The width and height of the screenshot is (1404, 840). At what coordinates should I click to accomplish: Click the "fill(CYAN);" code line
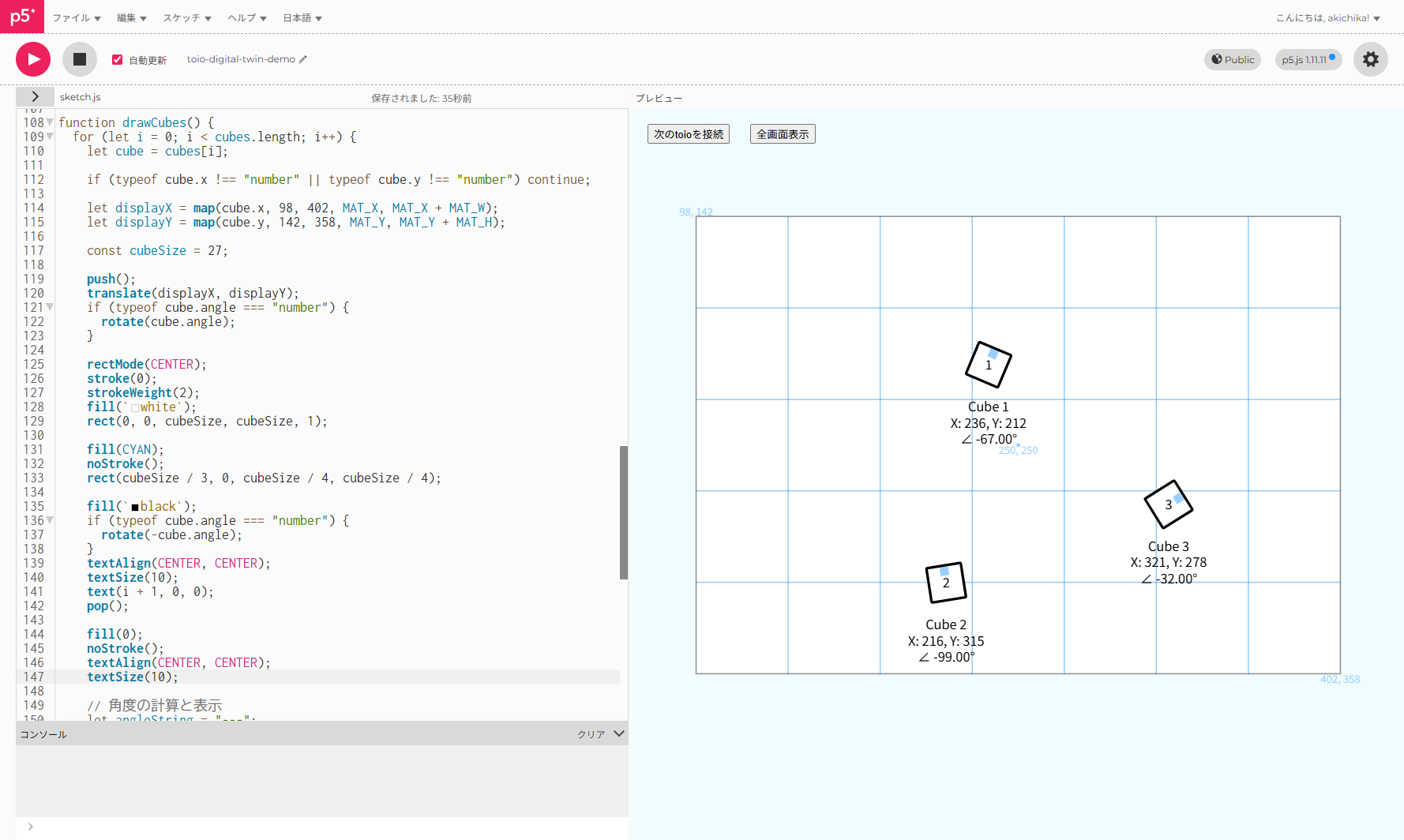126,449
